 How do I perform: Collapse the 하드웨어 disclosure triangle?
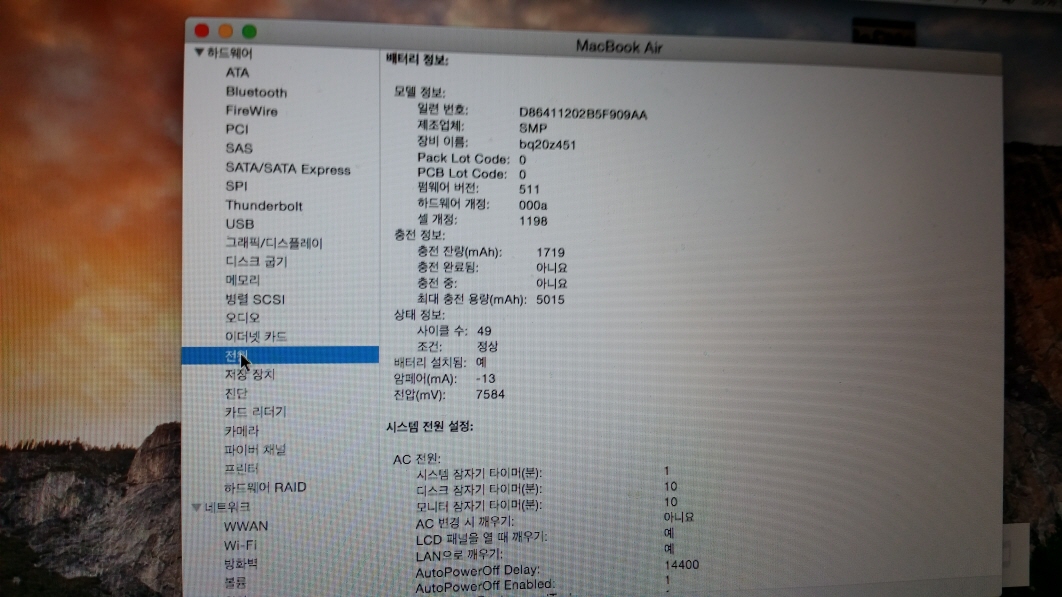point(200,52)
